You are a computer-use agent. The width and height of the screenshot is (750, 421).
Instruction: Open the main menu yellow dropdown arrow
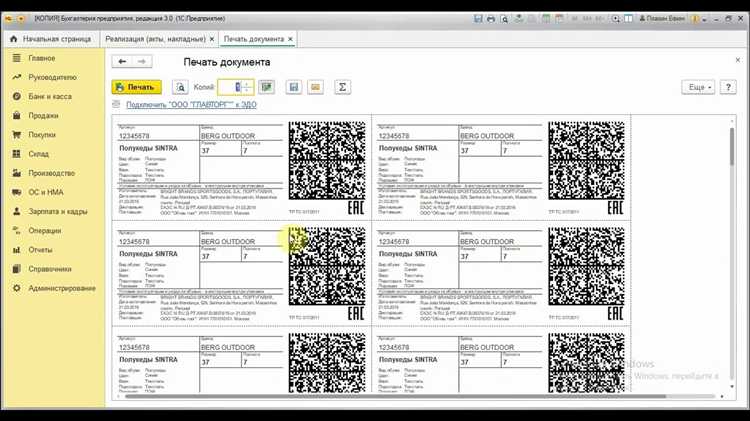pos(21,19)
